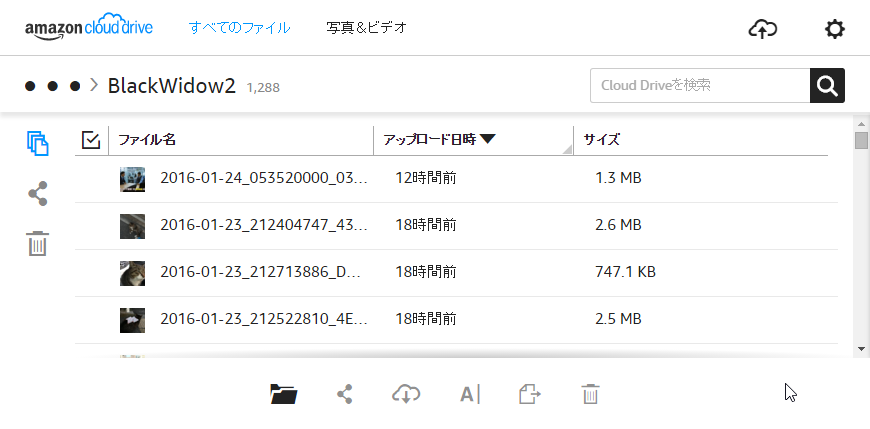
Task: Sort by ファイル名 column header
Action: click(147, 140)
